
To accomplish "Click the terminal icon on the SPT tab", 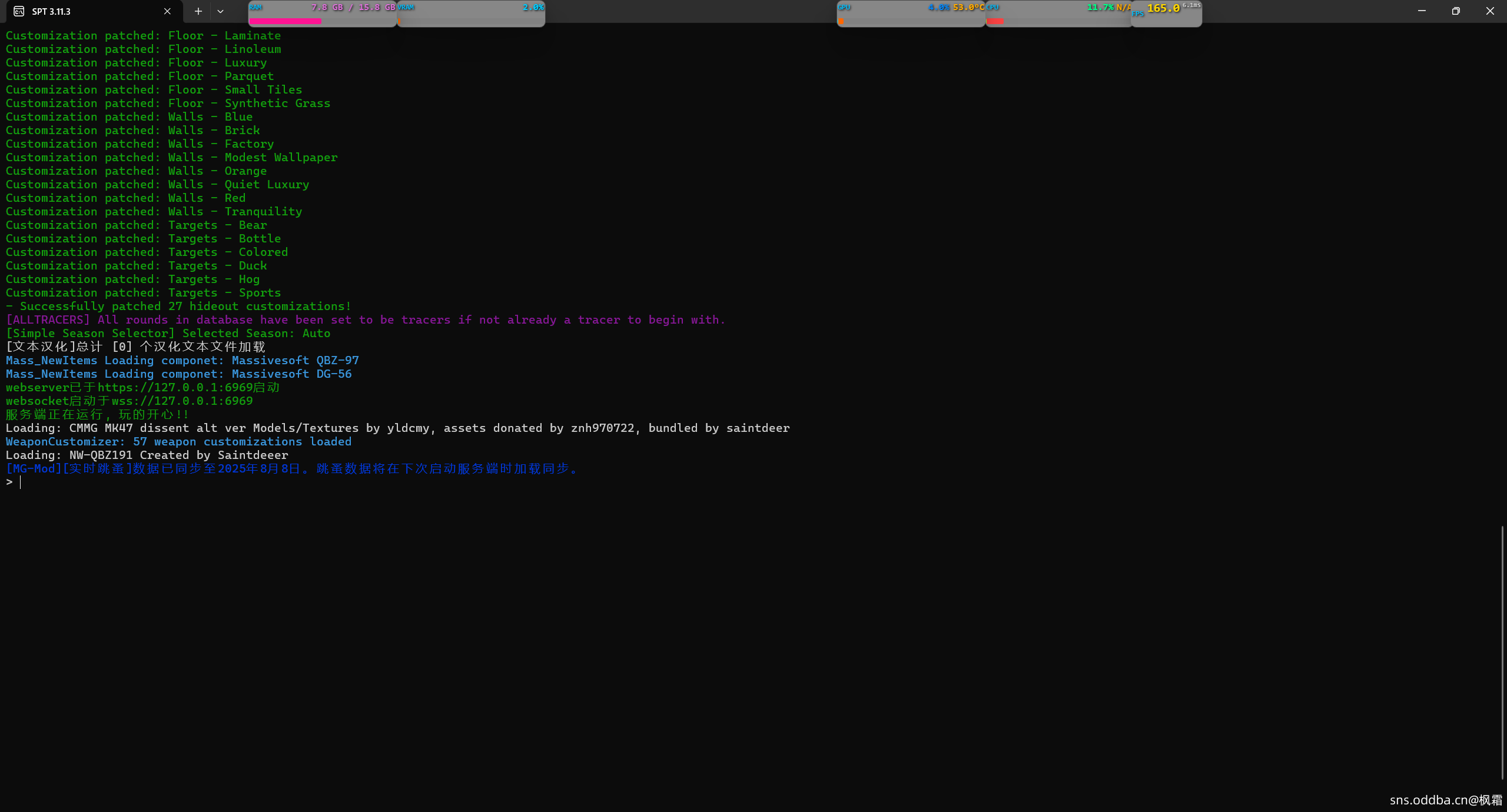I will (x=19, y=11).
